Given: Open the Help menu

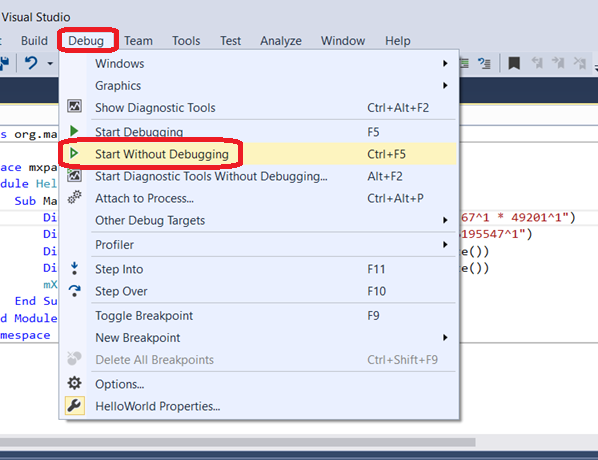Looking at the screenshot, I should pos(398,40).
